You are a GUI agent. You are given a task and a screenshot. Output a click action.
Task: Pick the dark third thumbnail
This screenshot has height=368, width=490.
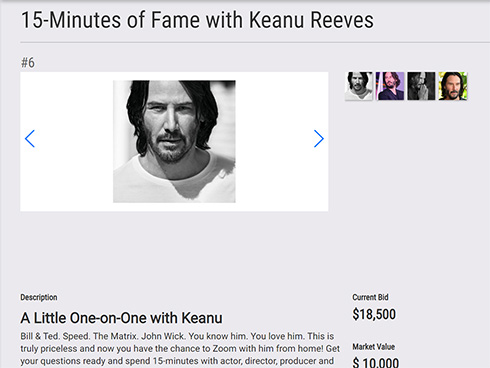(x=421, y=86)
